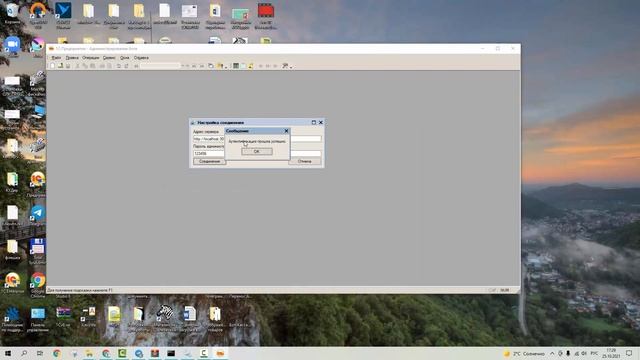Click the Отмена button in connection settings dialog
Image resolution: width=640 pixels, height=360 pixels.
[x=304, y=162]
